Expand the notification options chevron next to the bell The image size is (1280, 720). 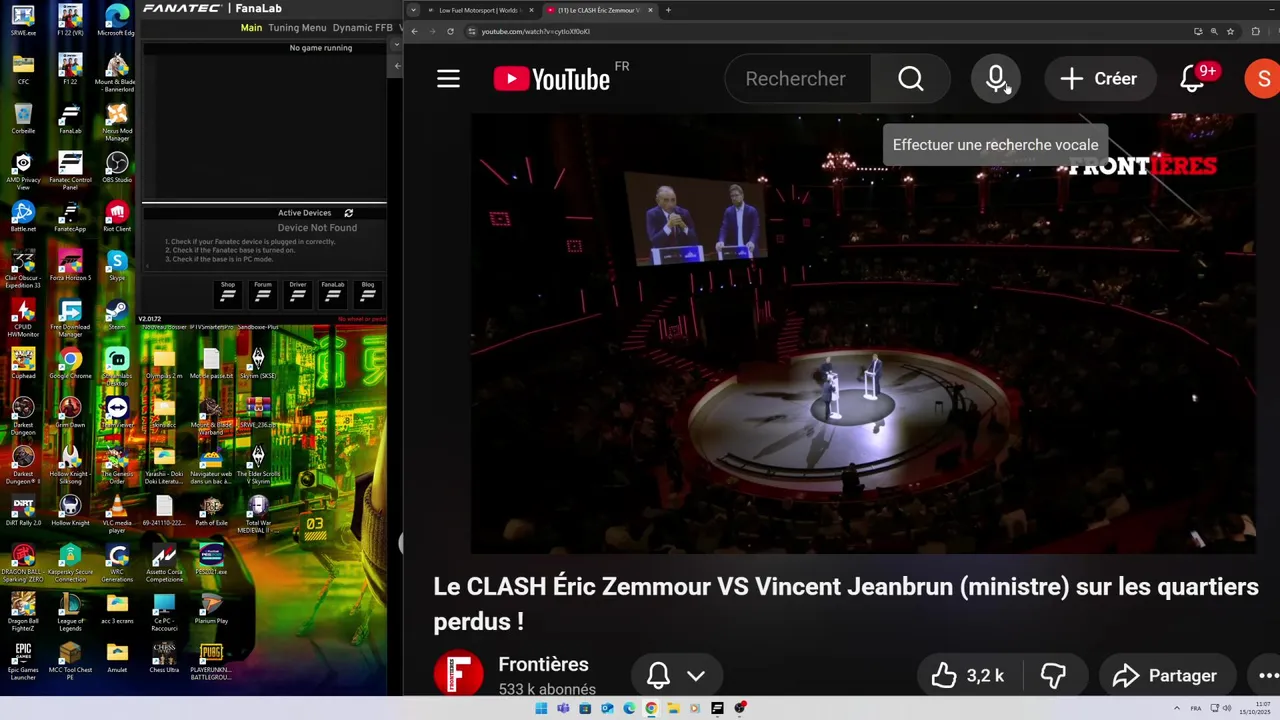point(696,676)
